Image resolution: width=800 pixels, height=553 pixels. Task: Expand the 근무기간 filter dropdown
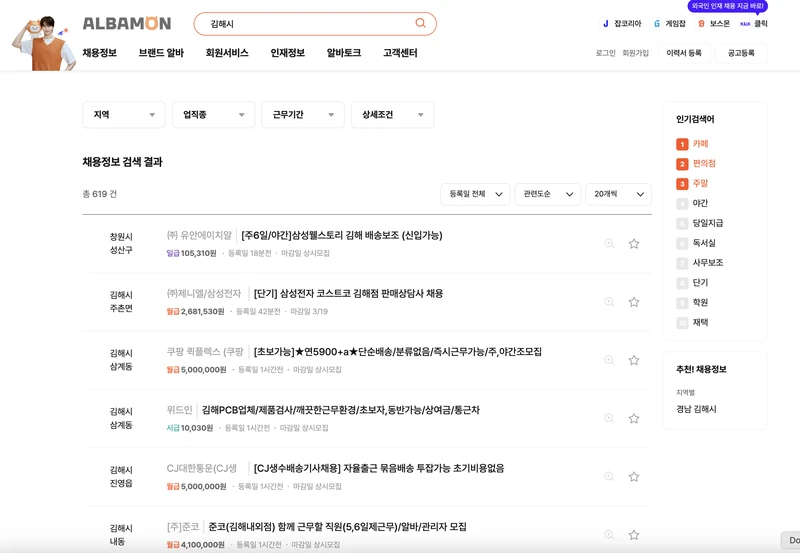point(303,115)
